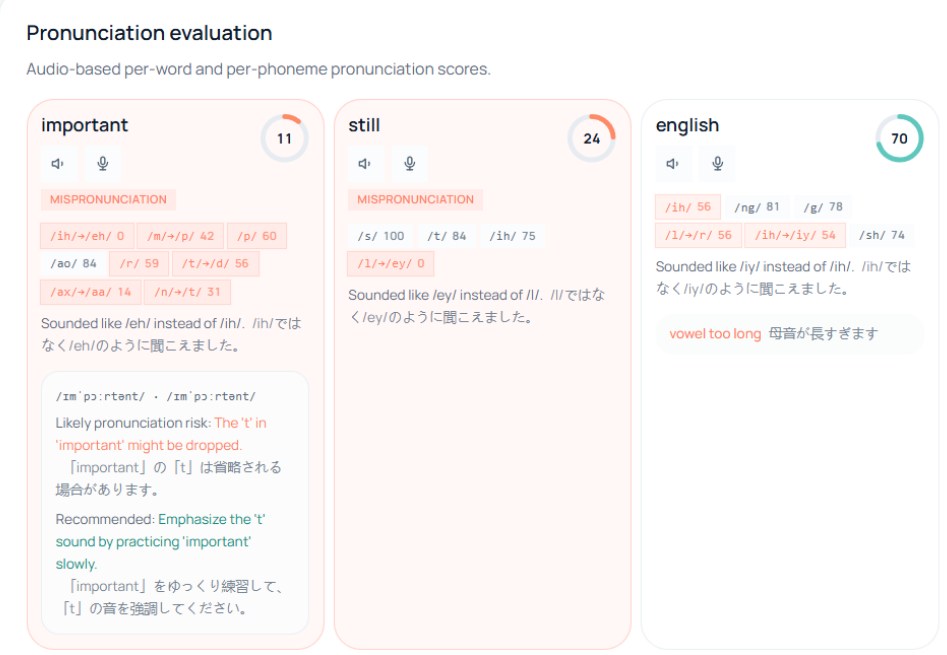This screenshot has width=947, height=655.
Task: Click the score ring showing 70
Action: (x=899, y=138)
